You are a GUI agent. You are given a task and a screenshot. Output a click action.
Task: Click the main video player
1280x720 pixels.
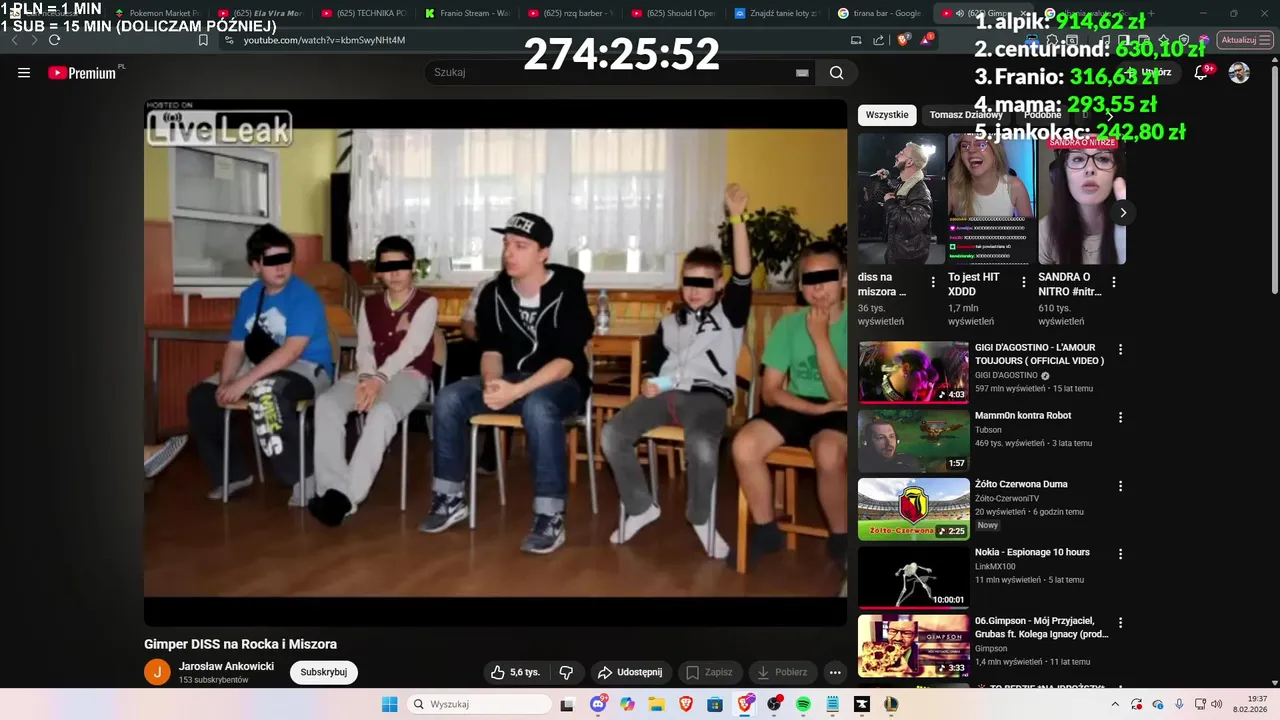(495, 362)
